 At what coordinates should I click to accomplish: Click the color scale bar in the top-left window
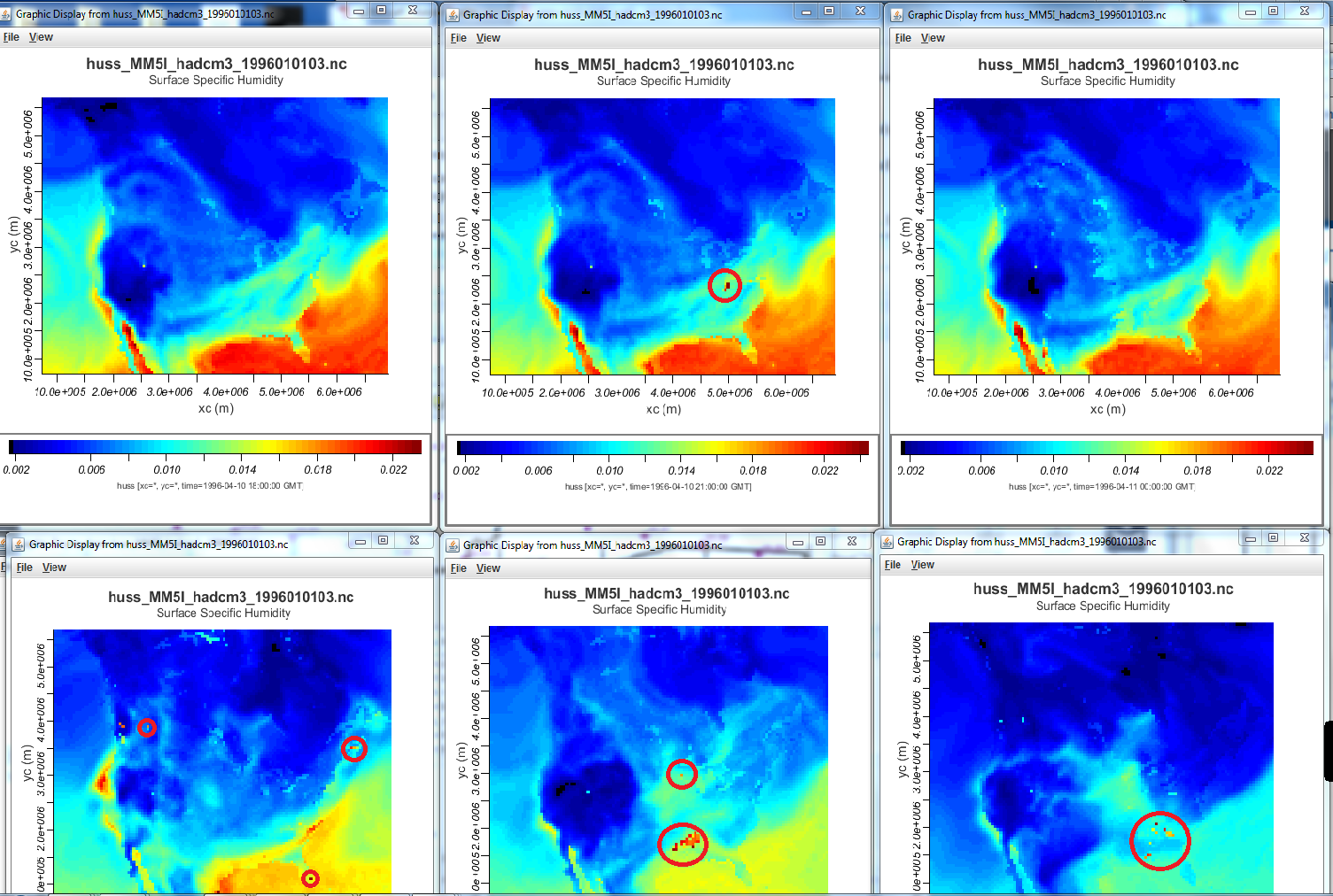[215, 447]
